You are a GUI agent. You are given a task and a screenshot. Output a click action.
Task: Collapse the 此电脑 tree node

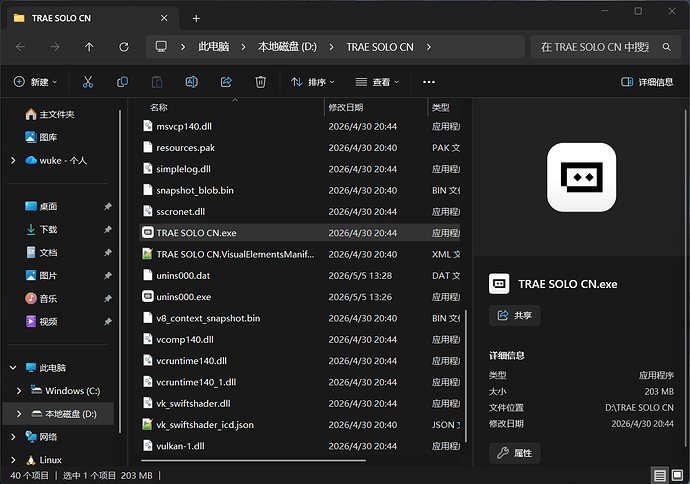point(13,367)
